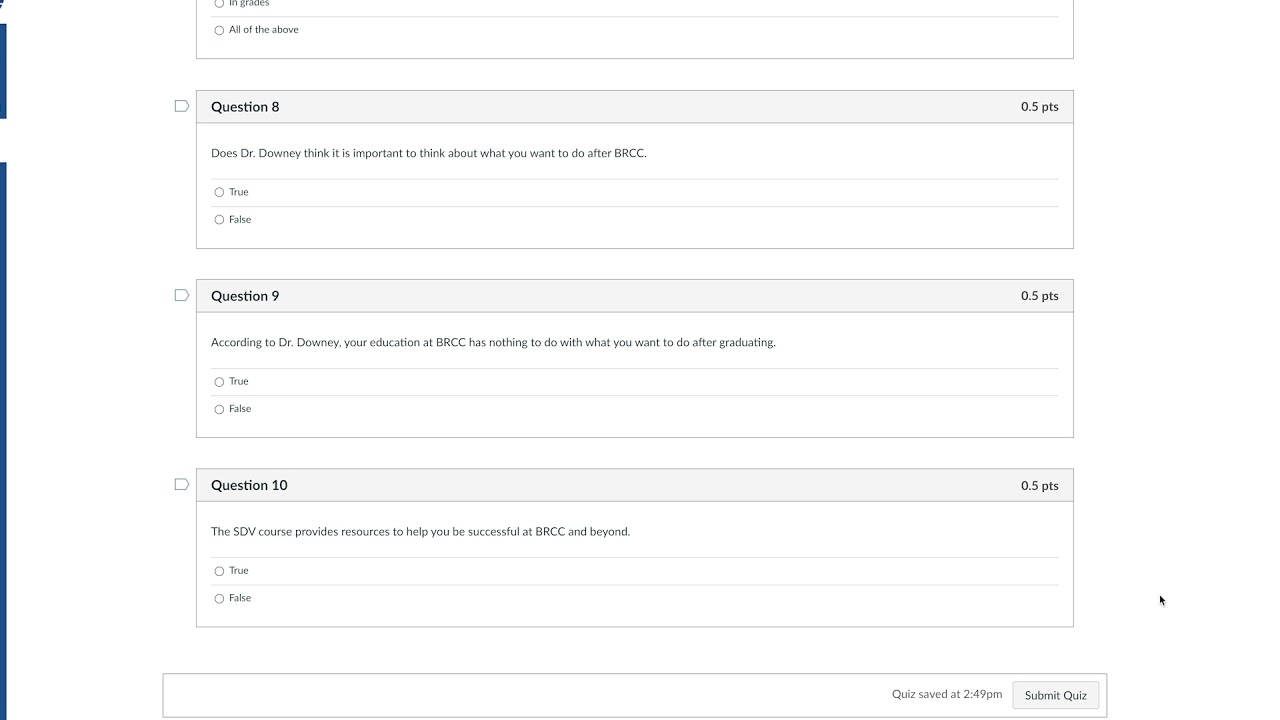The image size is (1280, 720).
Task: Select True for Question 9
Action: [x=219, y=382]
